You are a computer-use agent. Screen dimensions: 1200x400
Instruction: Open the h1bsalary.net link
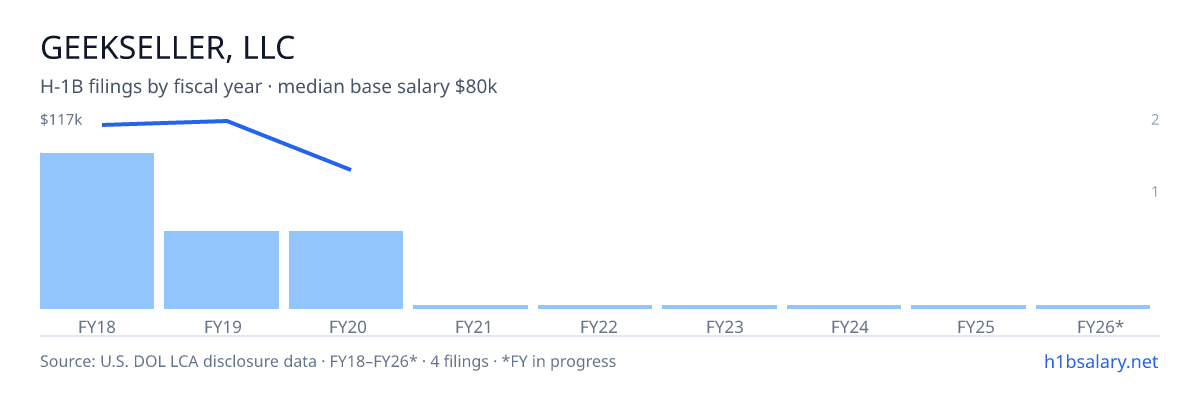(x=1101, y=361)
